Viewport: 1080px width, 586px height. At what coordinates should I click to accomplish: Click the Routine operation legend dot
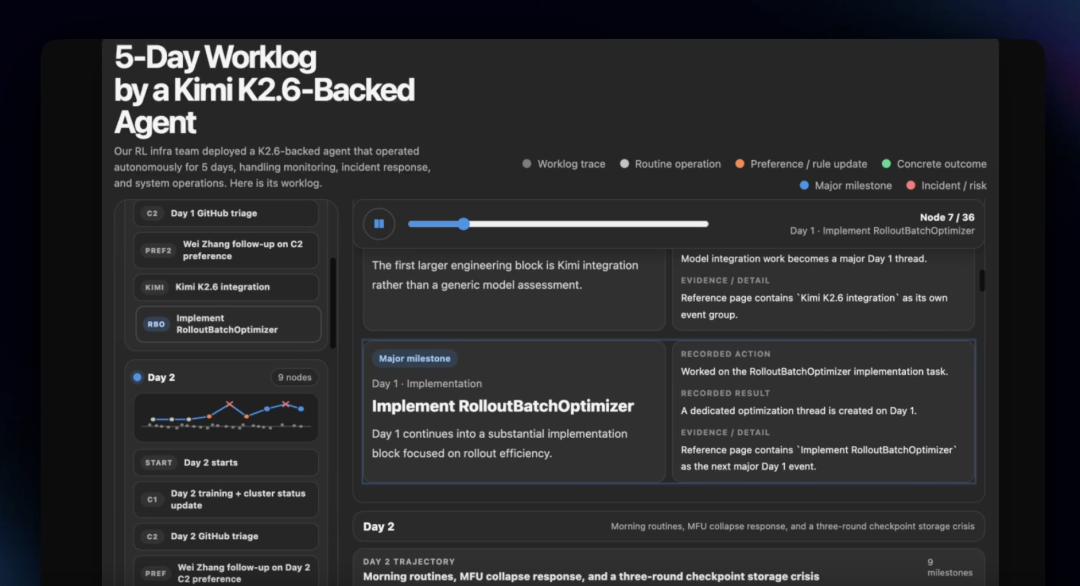tap(625, 164)
